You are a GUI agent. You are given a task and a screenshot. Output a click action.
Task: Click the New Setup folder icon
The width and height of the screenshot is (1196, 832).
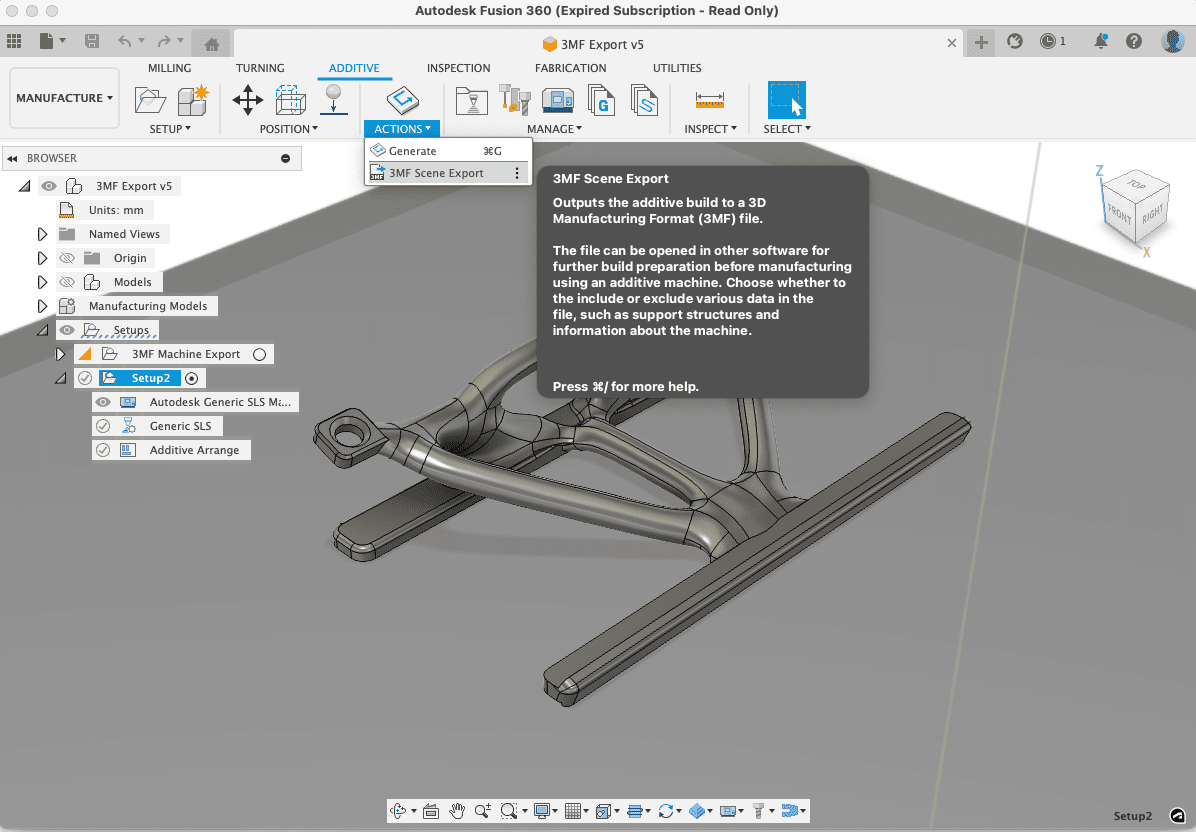click(150, 100)
